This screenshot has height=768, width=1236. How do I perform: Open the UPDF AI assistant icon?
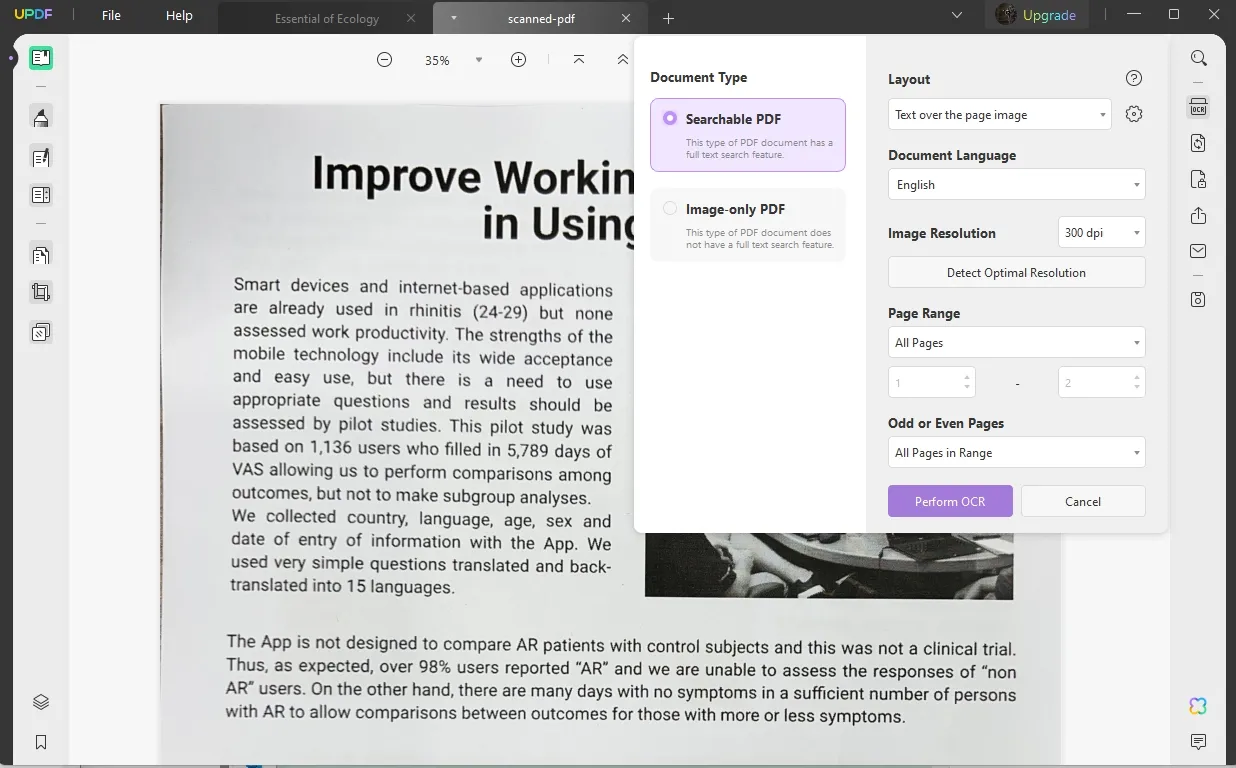(x=1198, y=706)
